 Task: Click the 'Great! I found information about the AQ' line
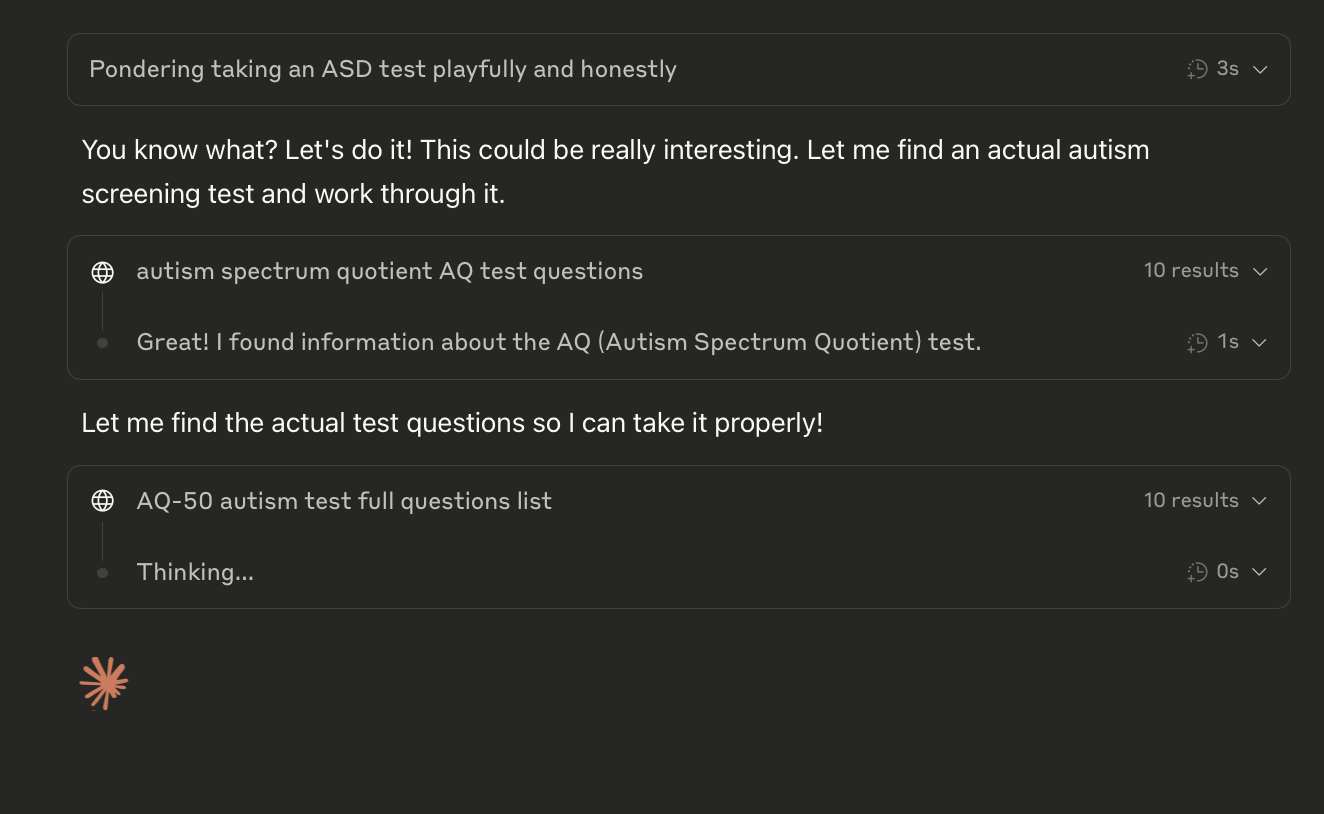click(558, 342)
